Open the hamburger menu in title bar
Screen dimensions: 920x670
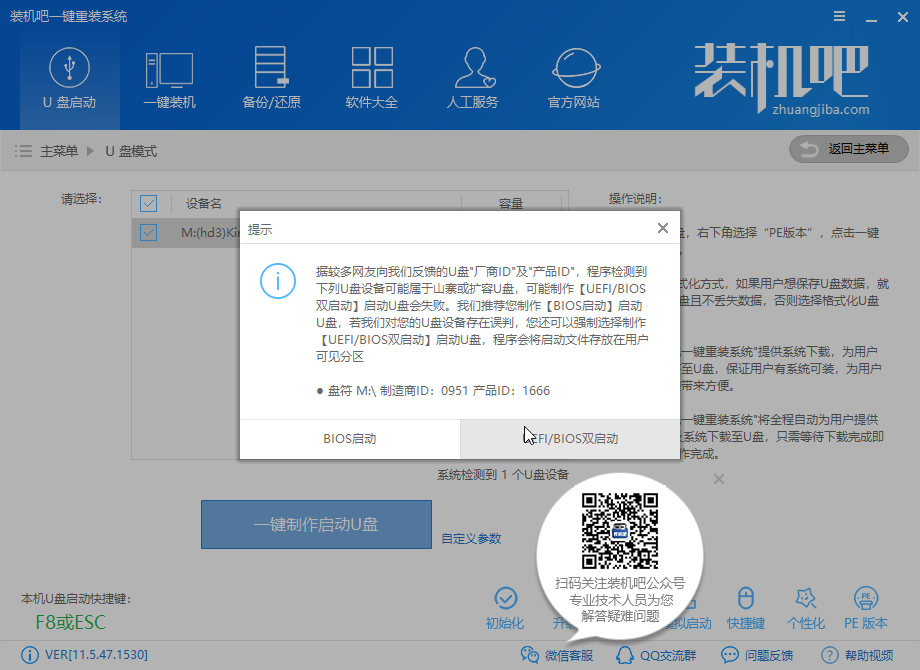[x=838, y=17]
